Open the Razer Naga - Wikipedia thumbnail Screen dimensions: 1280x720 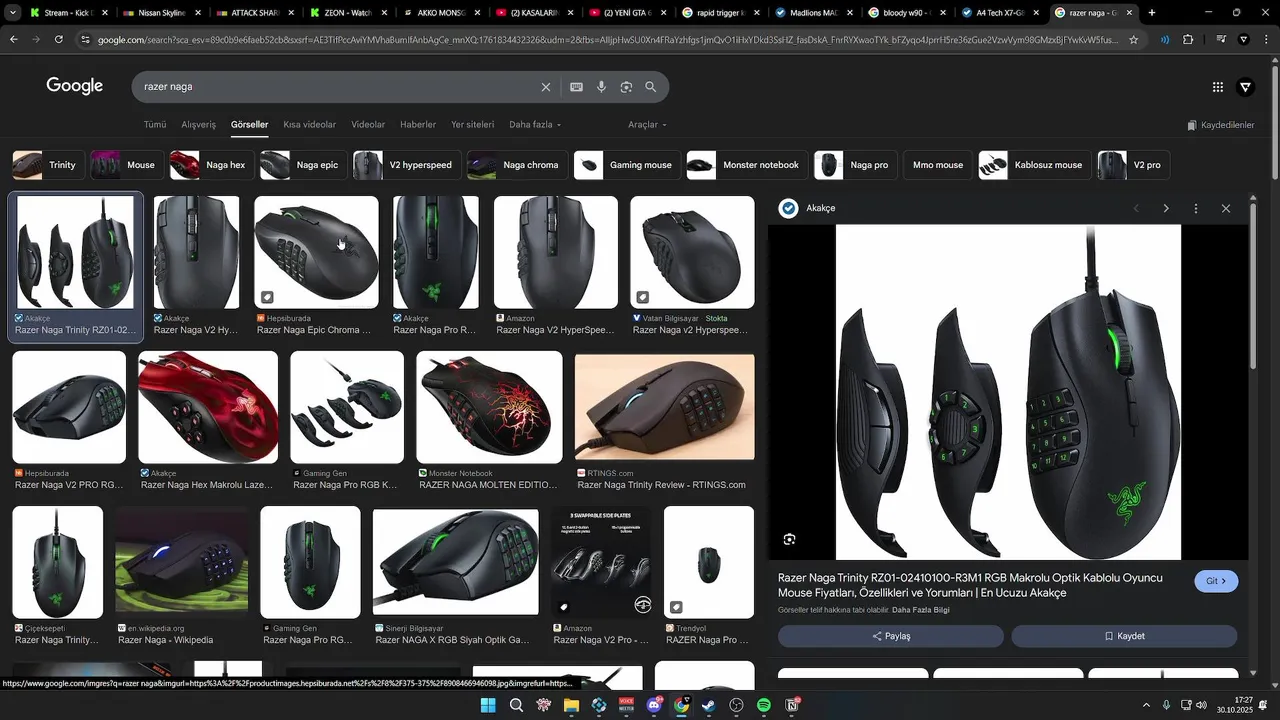point(182,562)
